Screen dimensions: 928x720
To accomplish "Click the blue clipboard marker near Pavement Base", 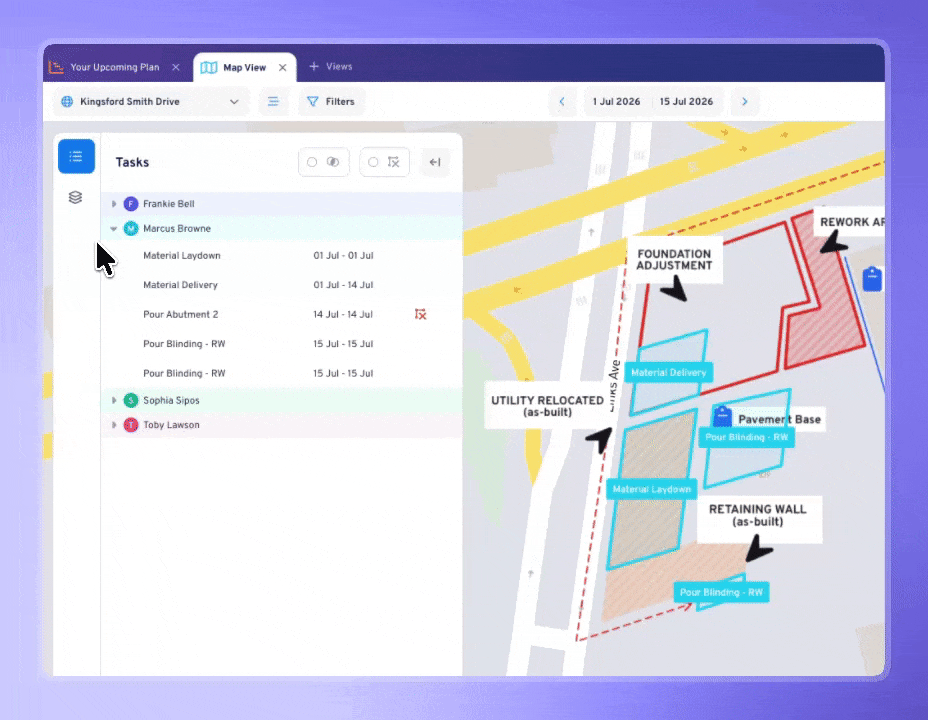I will (722, 416).
